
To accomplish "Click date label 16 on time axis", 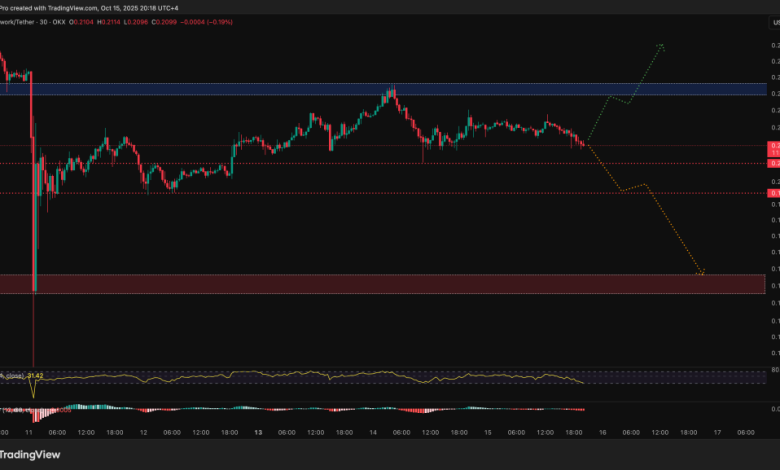I will pyautogui.click(x=603, y=431).
